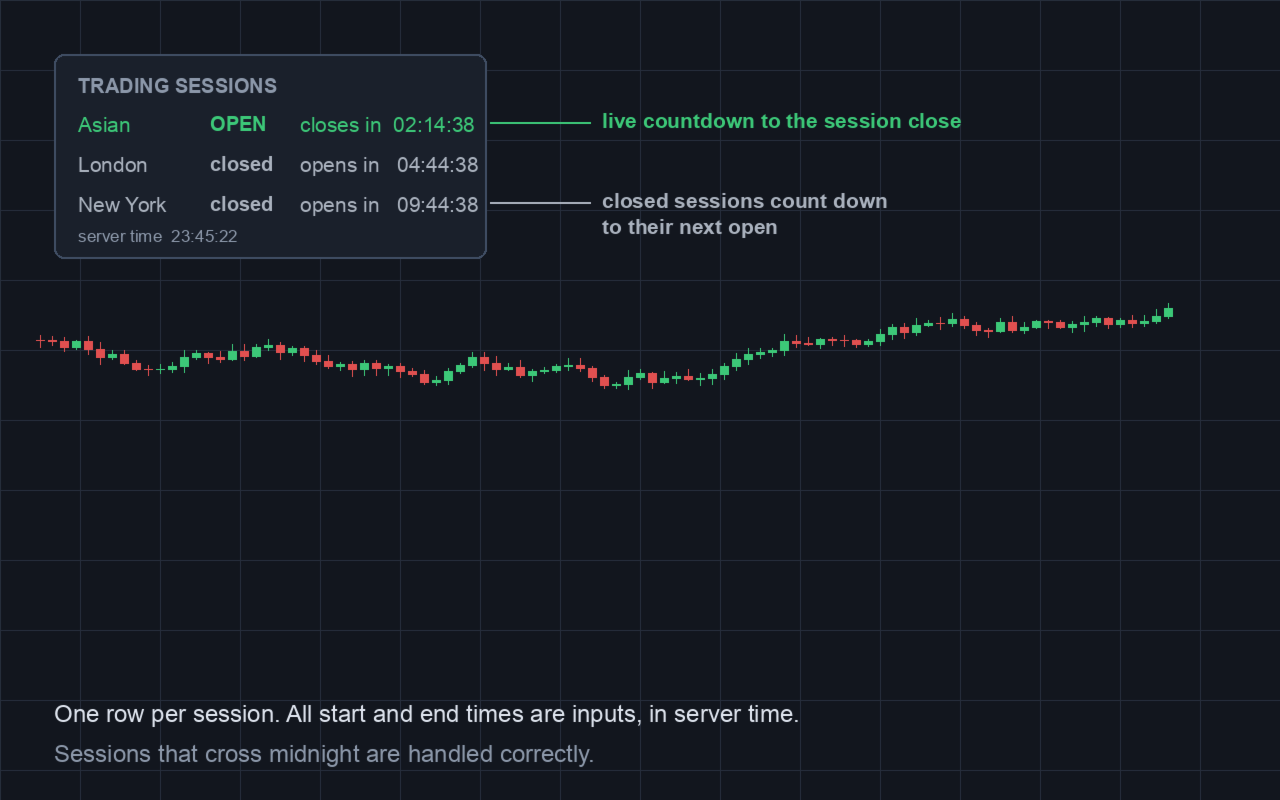Click London's closed status text

[x=241, y=164]
